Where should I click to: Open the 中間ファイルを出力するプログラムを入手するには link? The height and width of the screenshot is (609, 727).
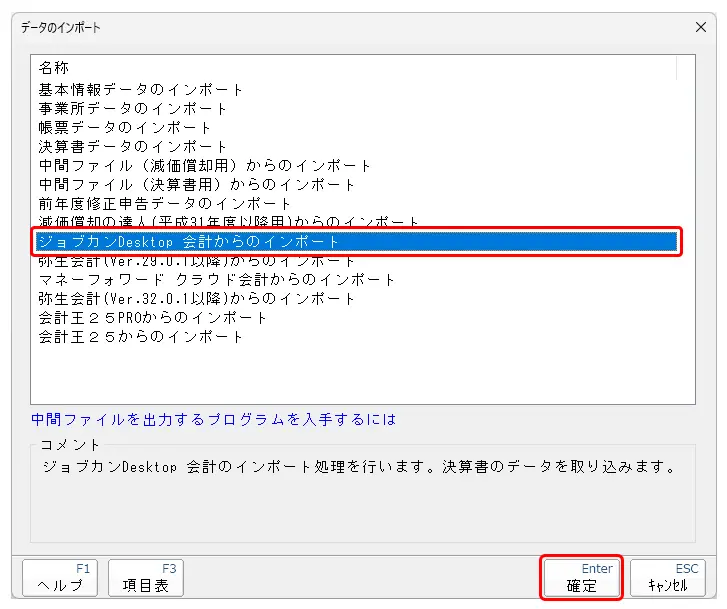tap(214, 420)
